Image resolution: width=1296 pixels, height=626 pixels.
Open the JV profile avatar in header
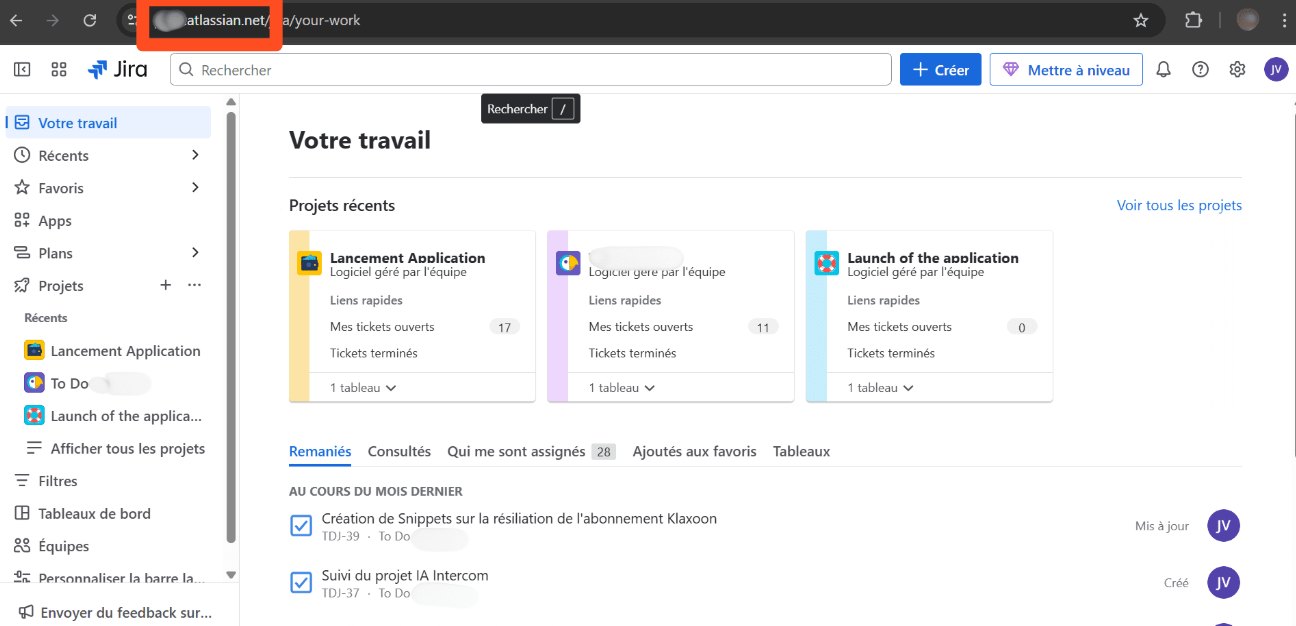coord(1275,70)
